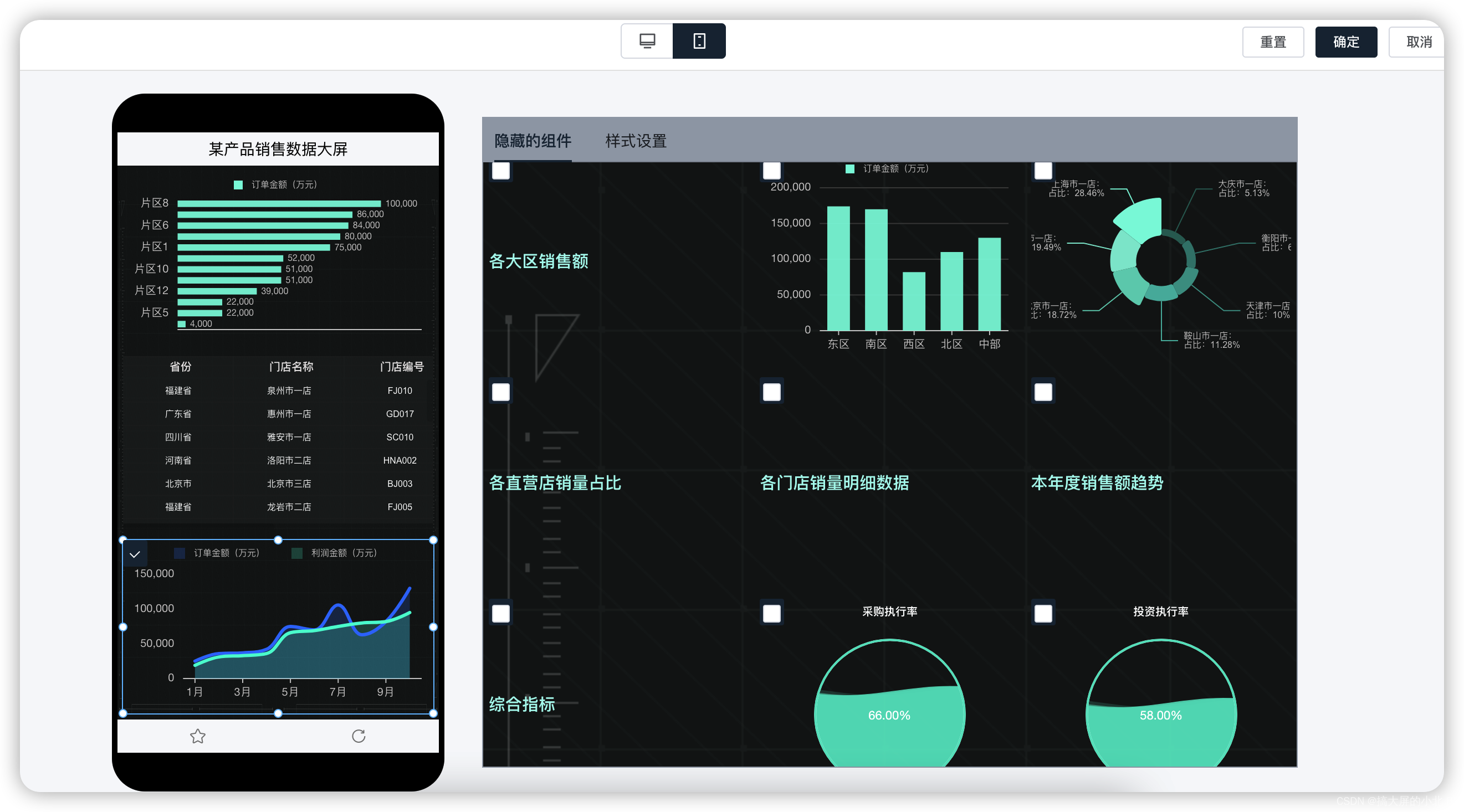
Task: Click the refresh icon in phone footer
Action: pyautogui.click(x=359, y=736)
